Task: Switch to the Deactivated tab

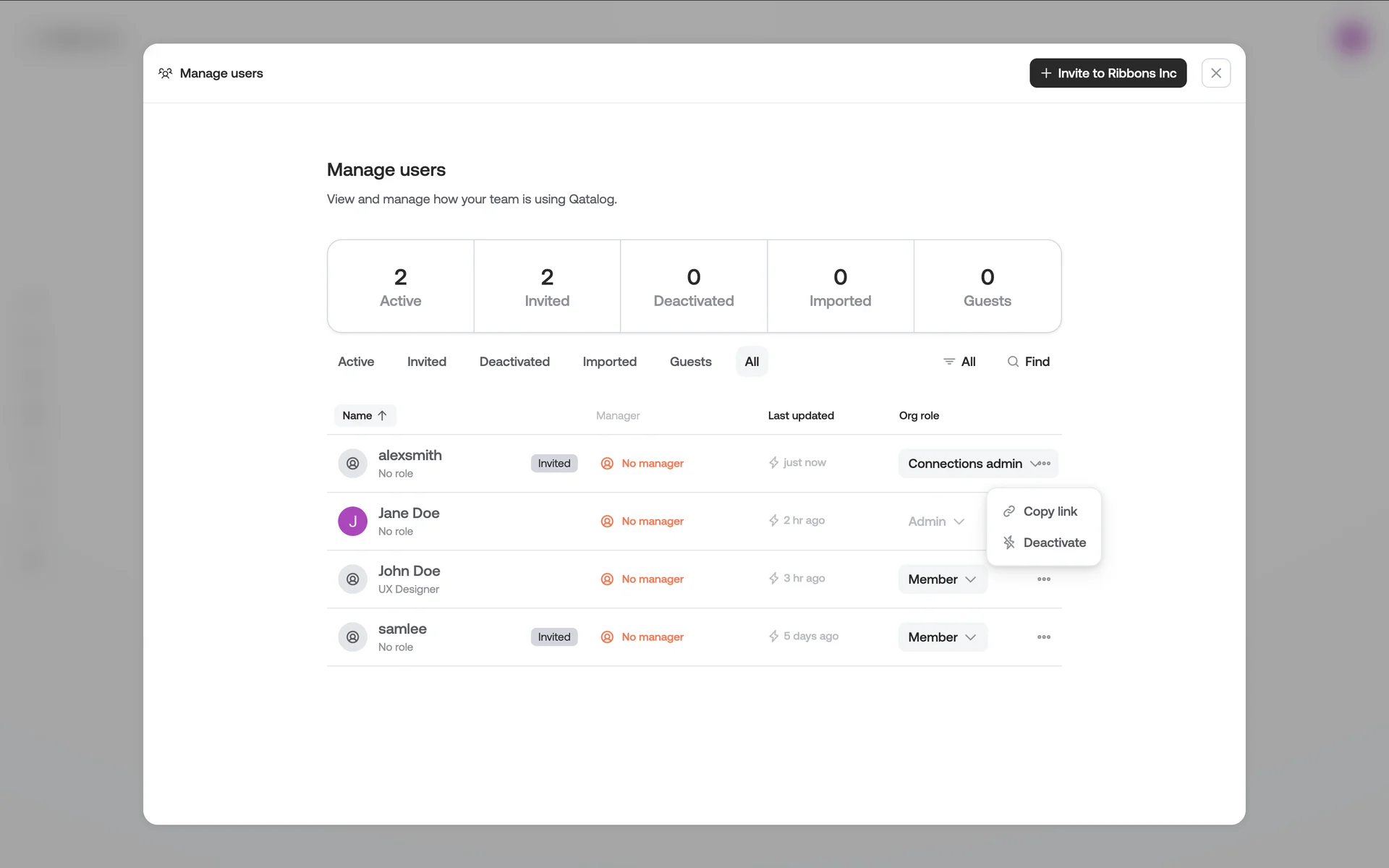Action: 514,362
